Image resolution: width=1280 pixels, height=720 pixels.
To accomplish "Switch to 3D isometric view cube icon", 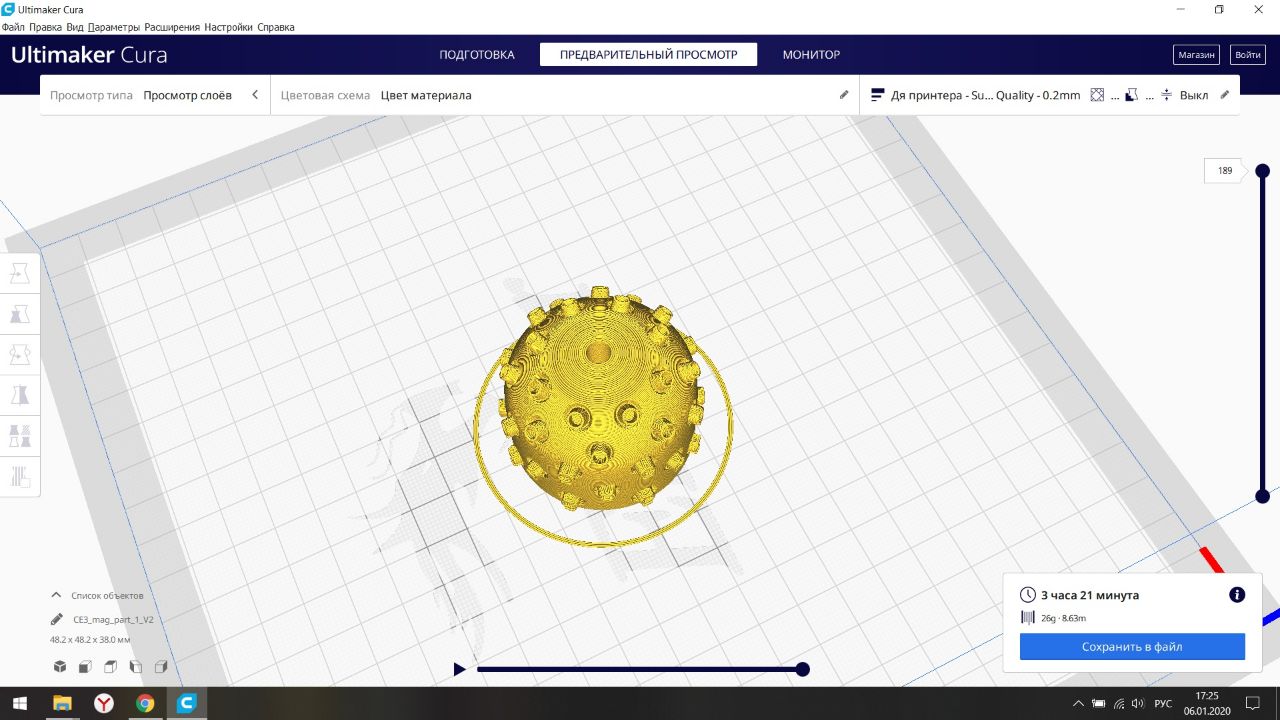I will click(x=60, y=667).
